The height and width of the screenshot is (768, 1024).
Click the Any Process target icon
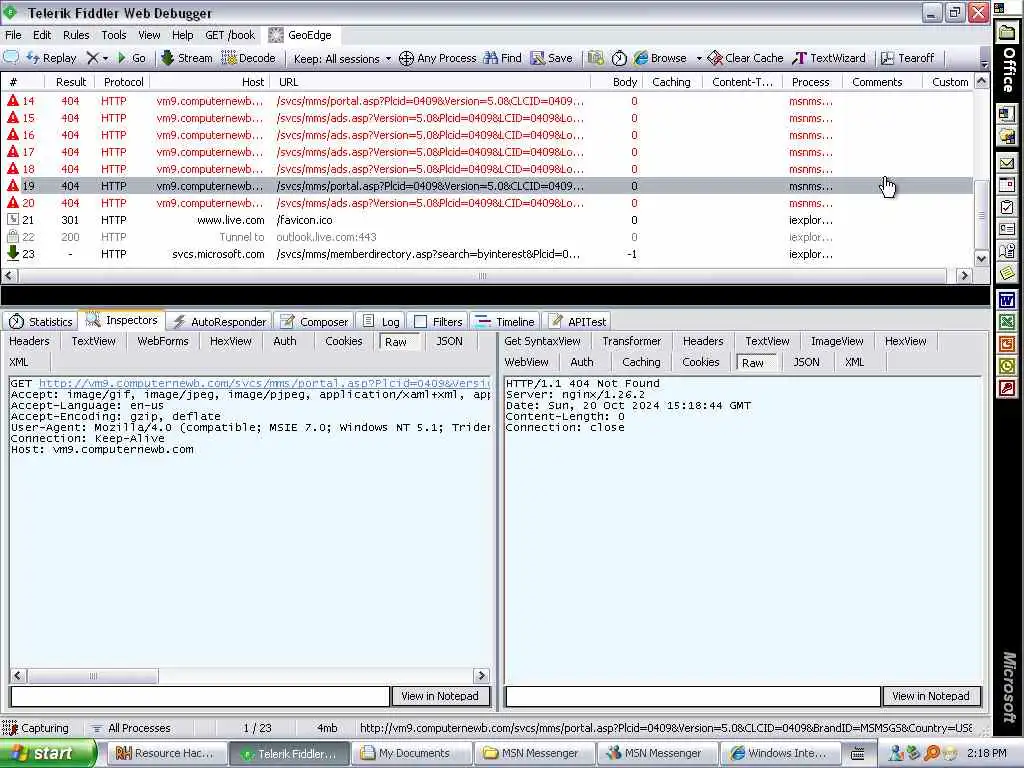tap(406, 58)
